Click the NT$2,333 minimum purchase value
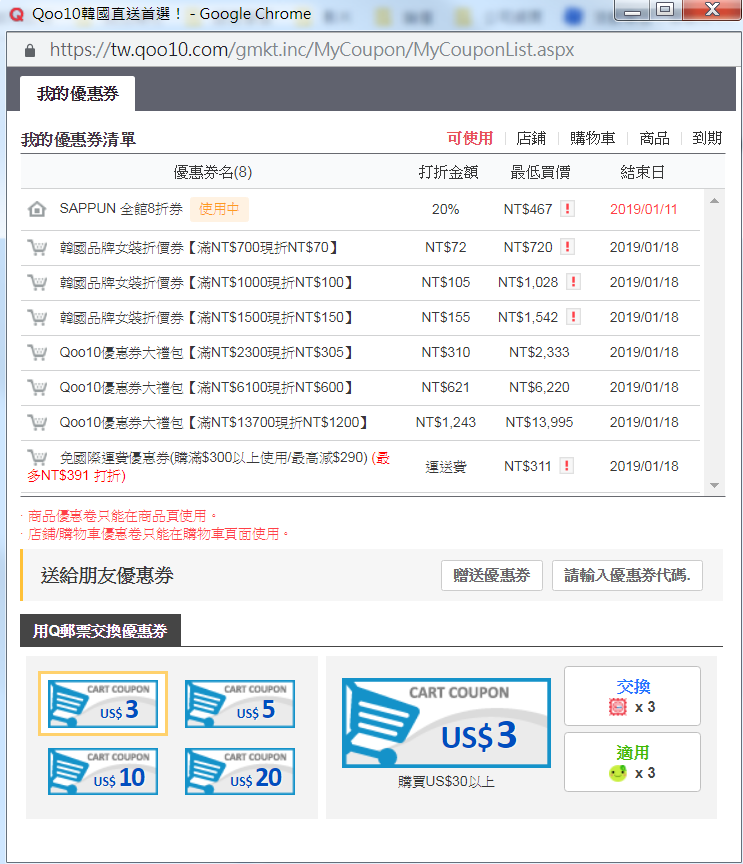 539,353
